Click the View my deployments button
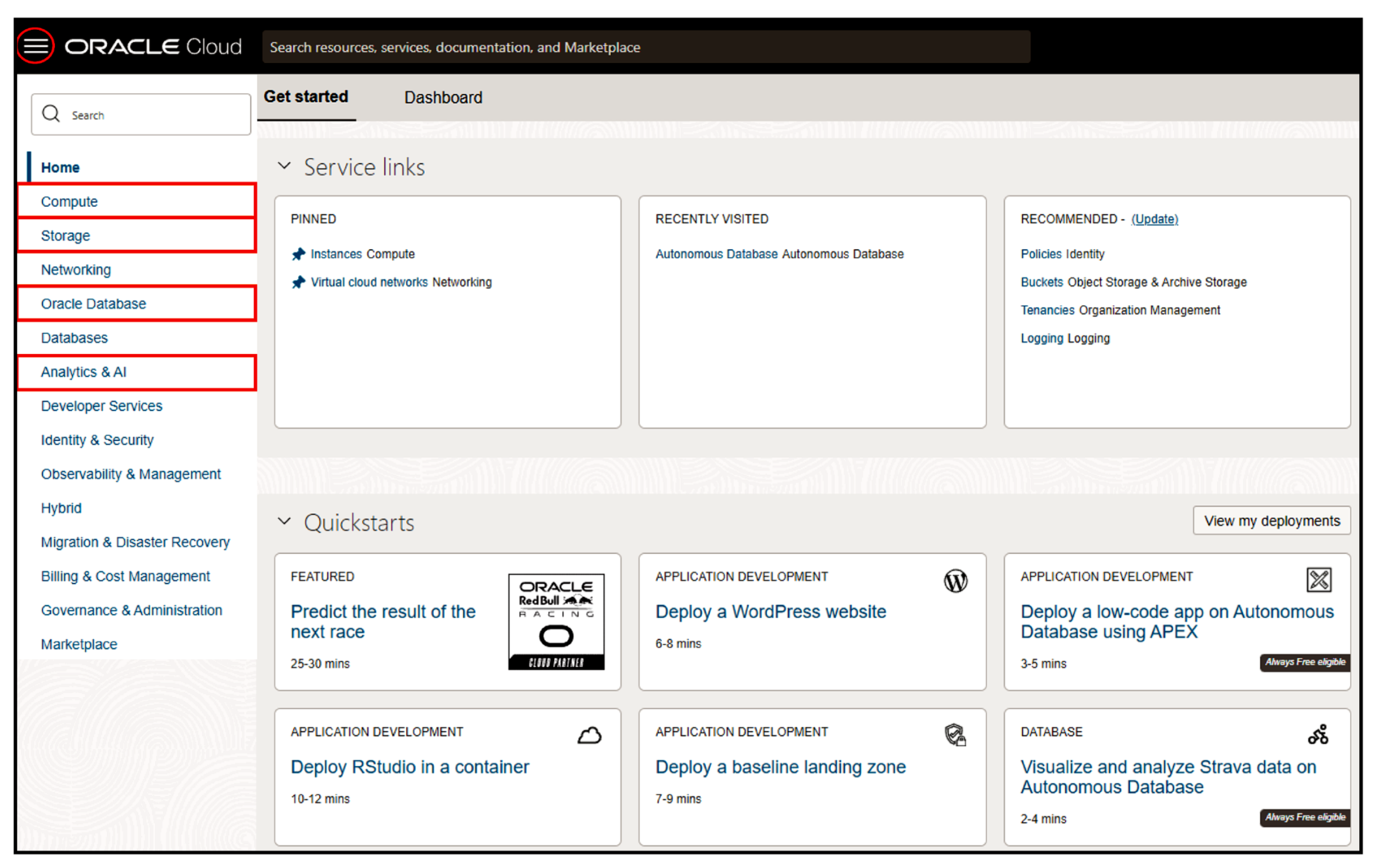This screenshot has height=868, width=1377. tap(1272, 520)
